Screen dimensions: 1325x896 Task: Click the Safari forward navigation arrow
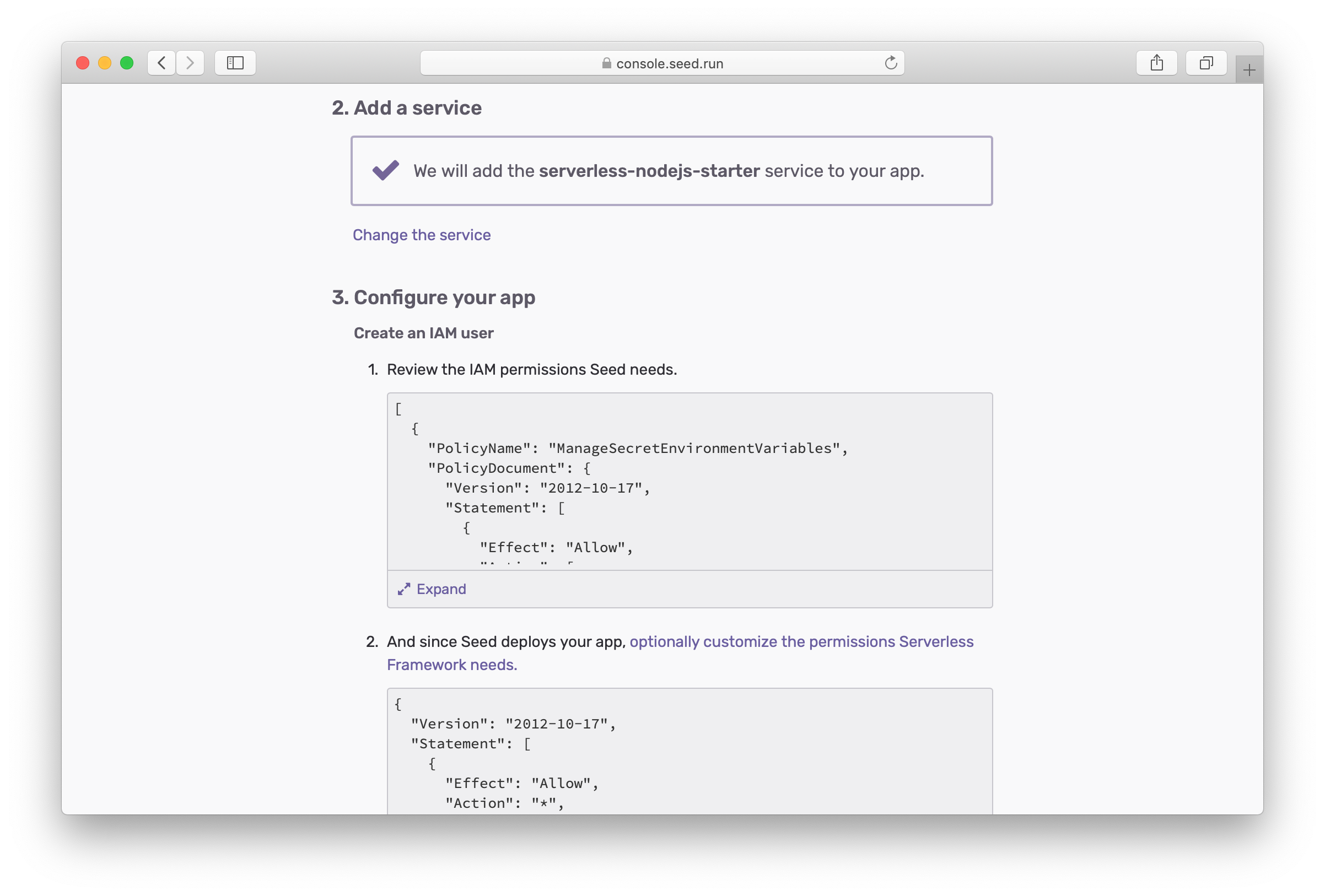pyautogui.click(x=190, y=63)
